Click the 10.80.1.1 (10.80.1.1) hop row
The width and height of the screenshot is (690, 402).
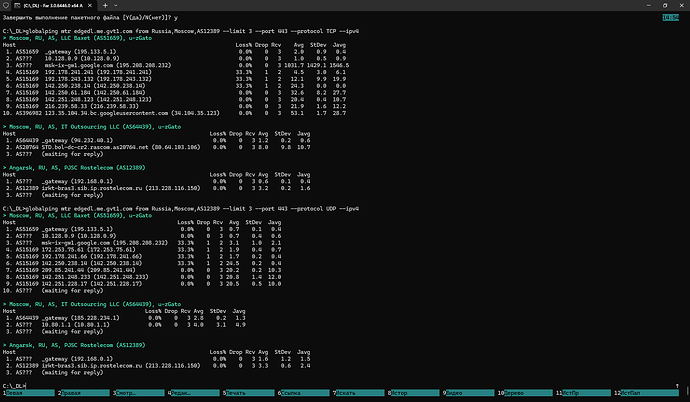pyautogui.click(x=125, y=325)
